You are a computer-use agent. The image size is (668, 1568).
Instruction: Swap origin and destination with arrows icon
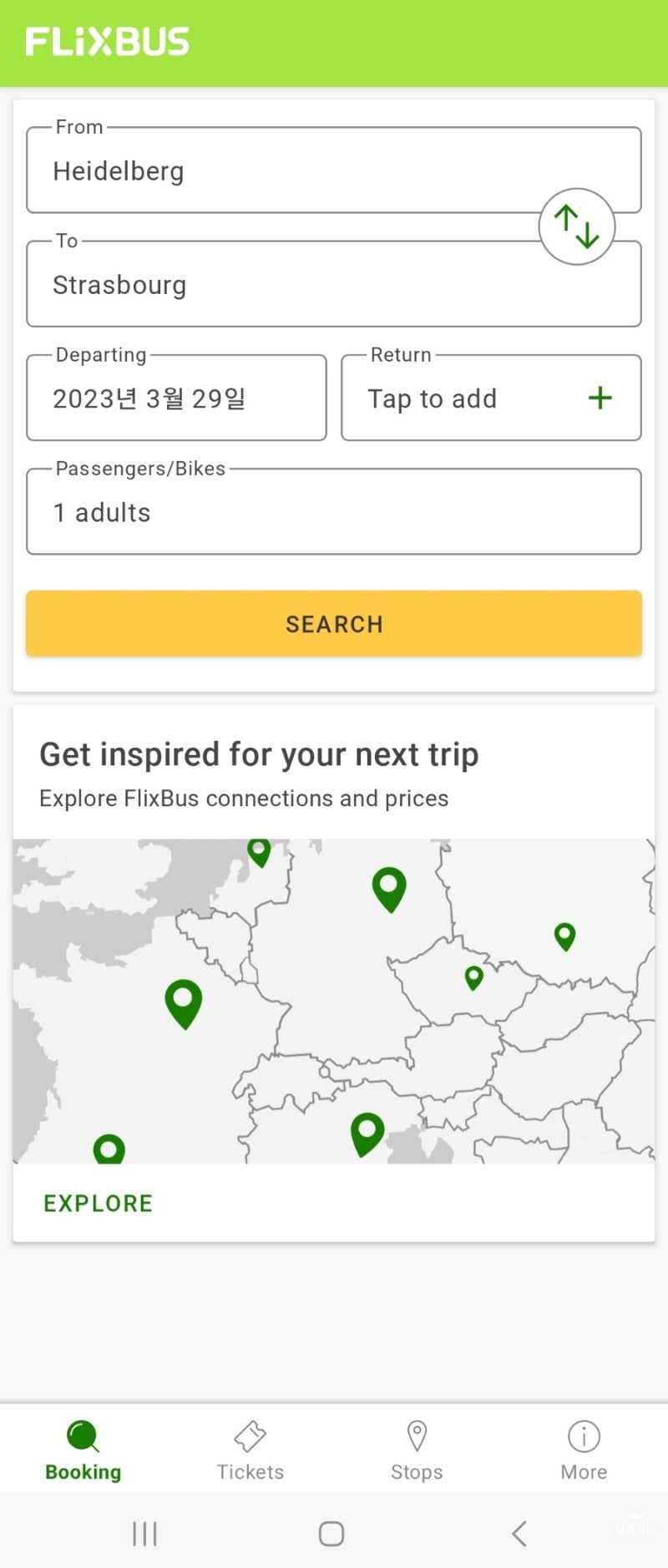(x=577, y=226)
